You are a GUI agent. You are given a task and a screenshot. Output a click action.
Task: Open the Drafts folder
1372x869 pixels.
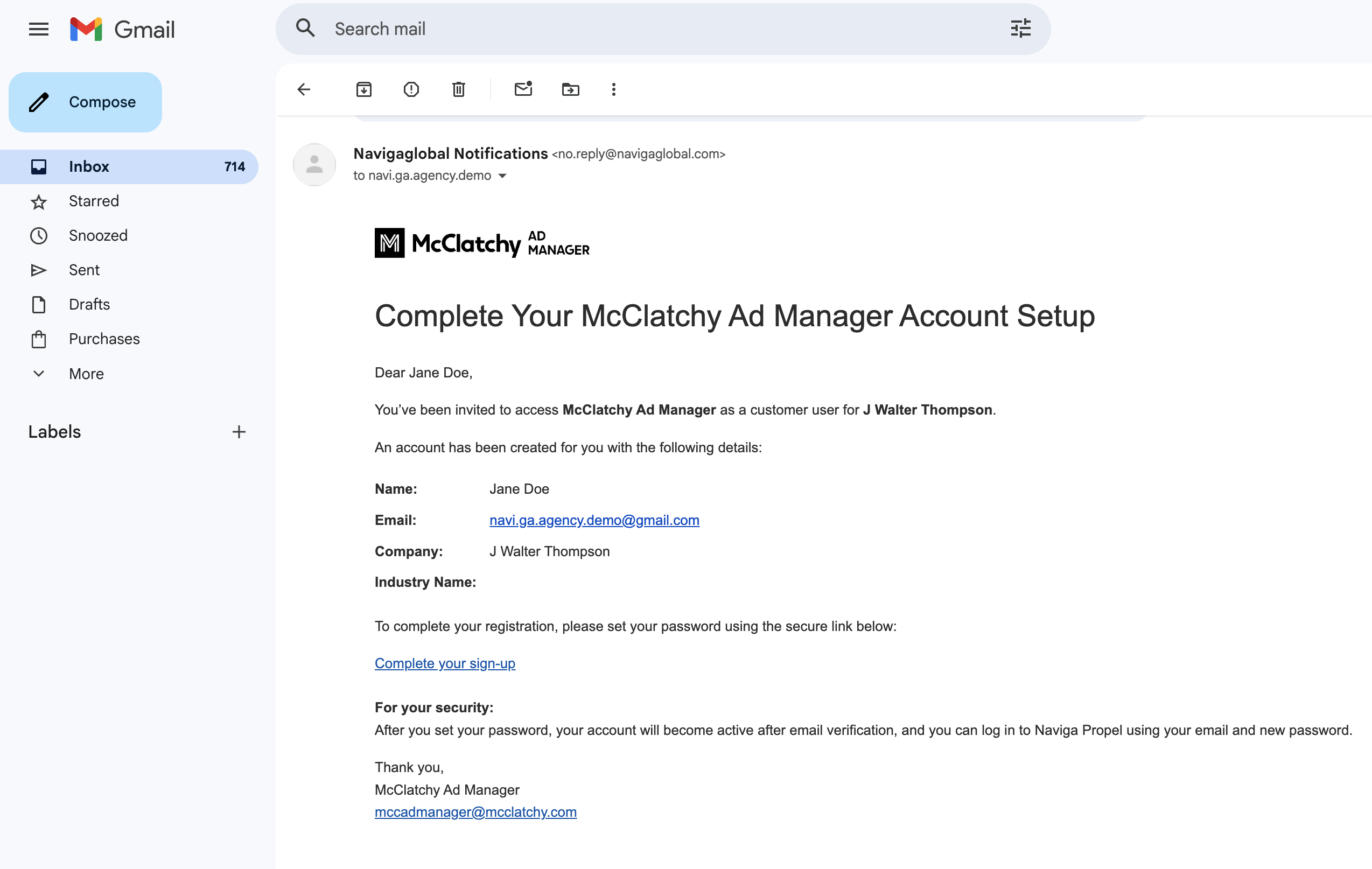coord(89,304)
